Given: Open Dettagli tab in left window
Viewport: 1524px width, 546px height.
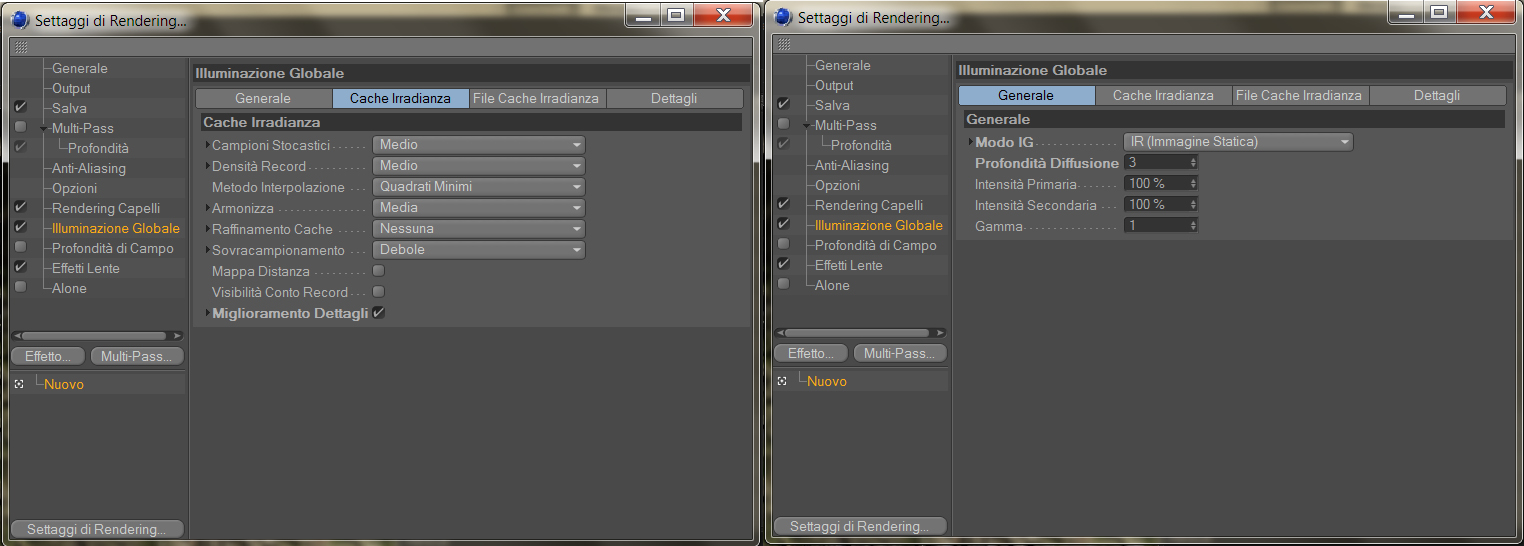Looking at the screenshot, I should pos(674,98).
